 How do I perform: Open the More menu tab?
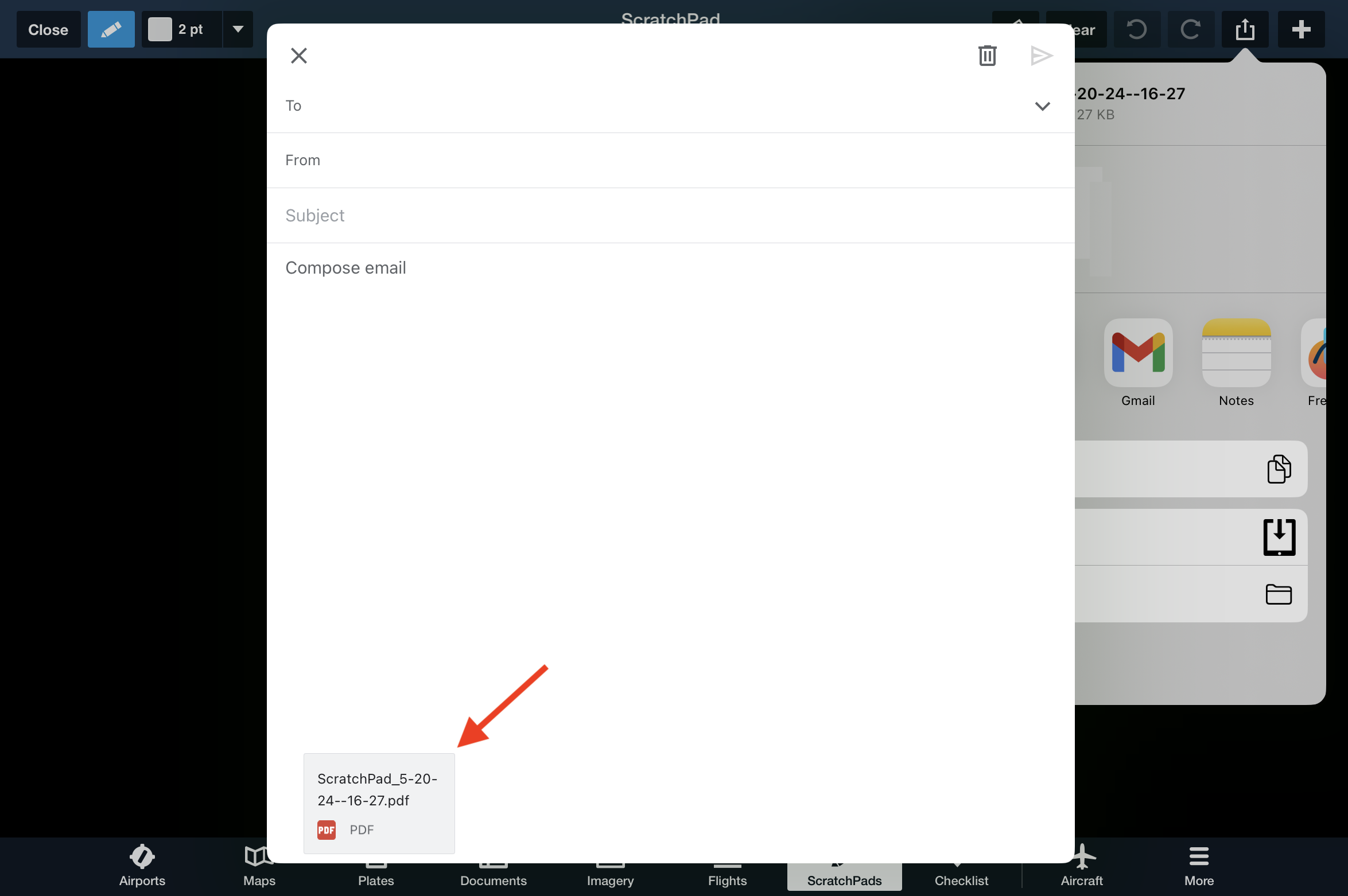pyautogui.click(x=1199, y=866)
